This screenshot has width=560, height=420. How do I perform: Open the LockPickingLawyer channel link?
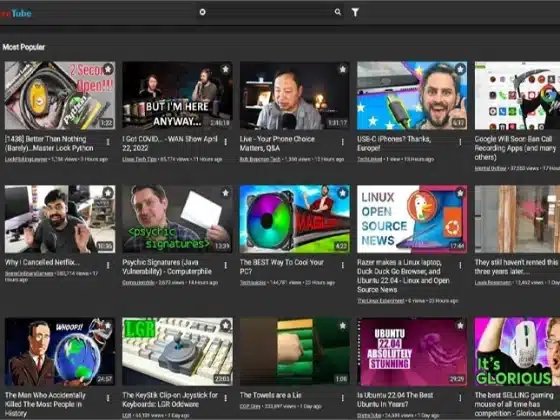pyautogui.click(x=26, y=159)
